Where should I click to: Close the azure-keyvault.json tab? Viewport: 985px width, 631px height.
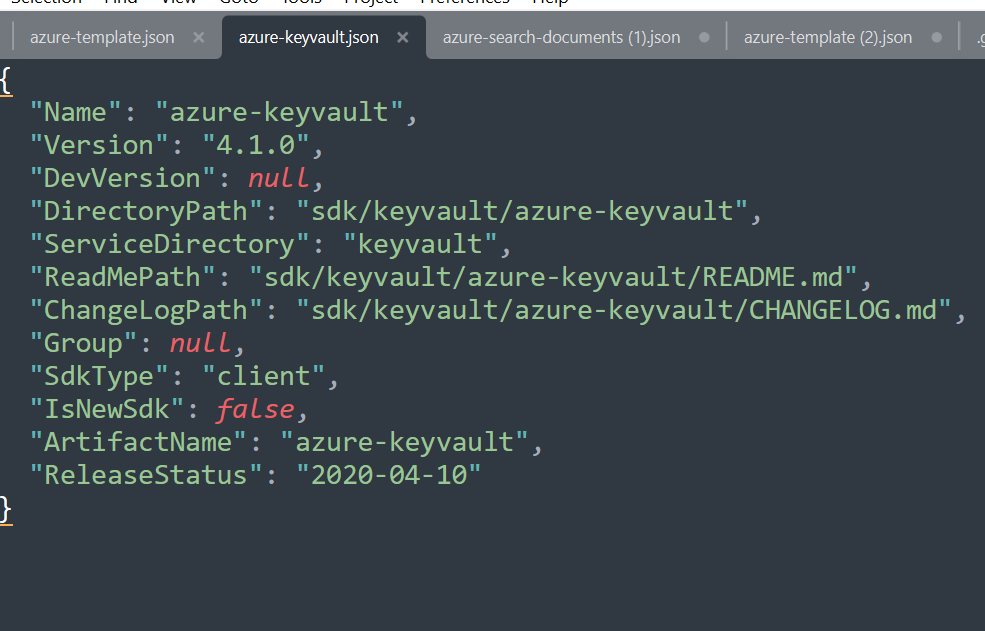pos(403,37)
